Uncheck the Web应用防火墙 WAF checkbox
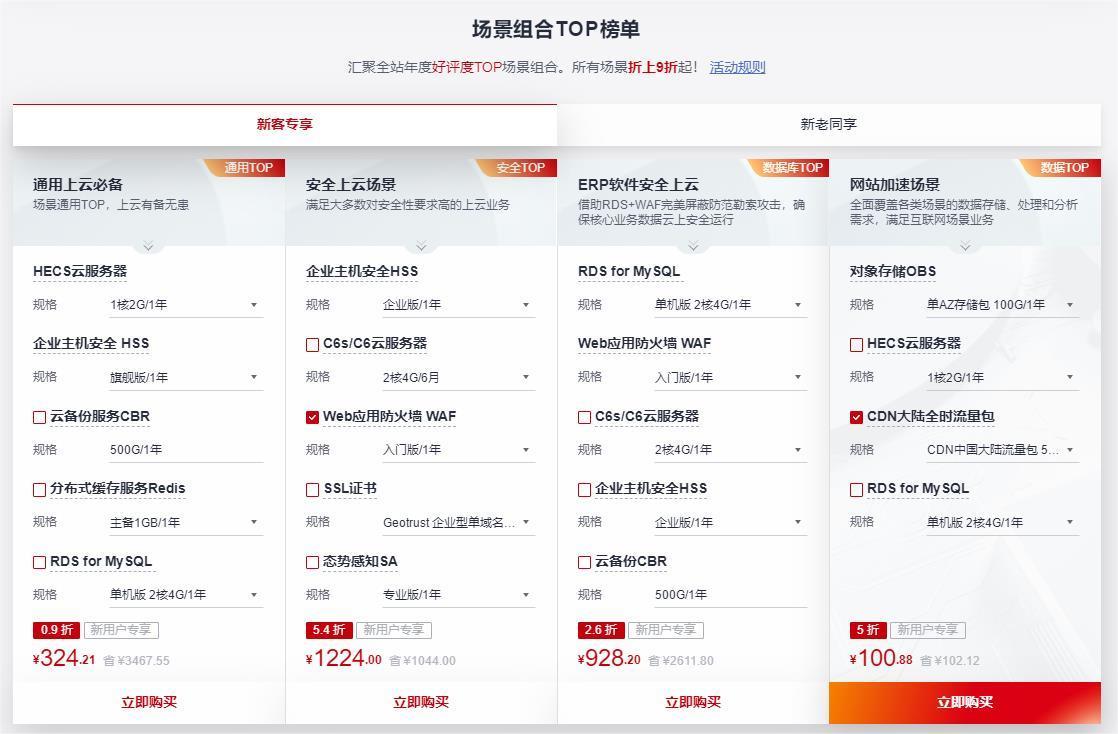This screenshot has width=1118, height=734. pyautogui.click(x=312, y=417)
